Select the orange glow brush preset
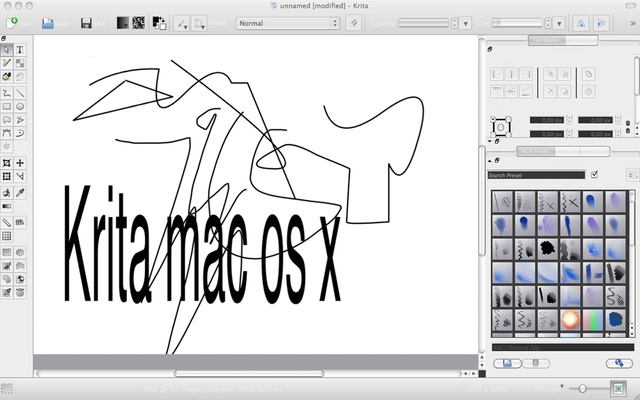This screenshot has height=400, width=640. (x=570, y=320)
